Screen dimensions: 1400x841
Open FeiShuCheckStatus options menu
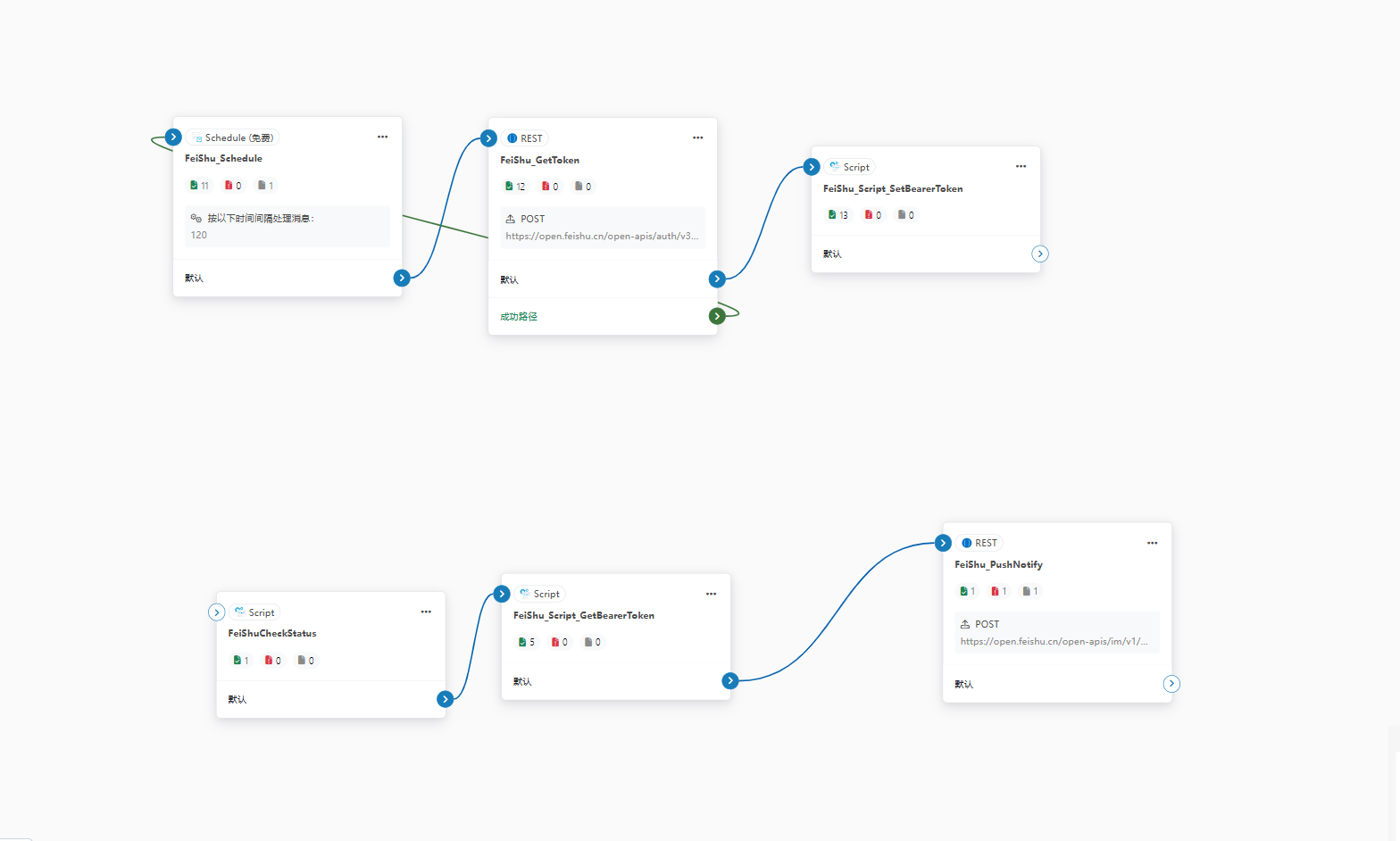tap(426, 612)
